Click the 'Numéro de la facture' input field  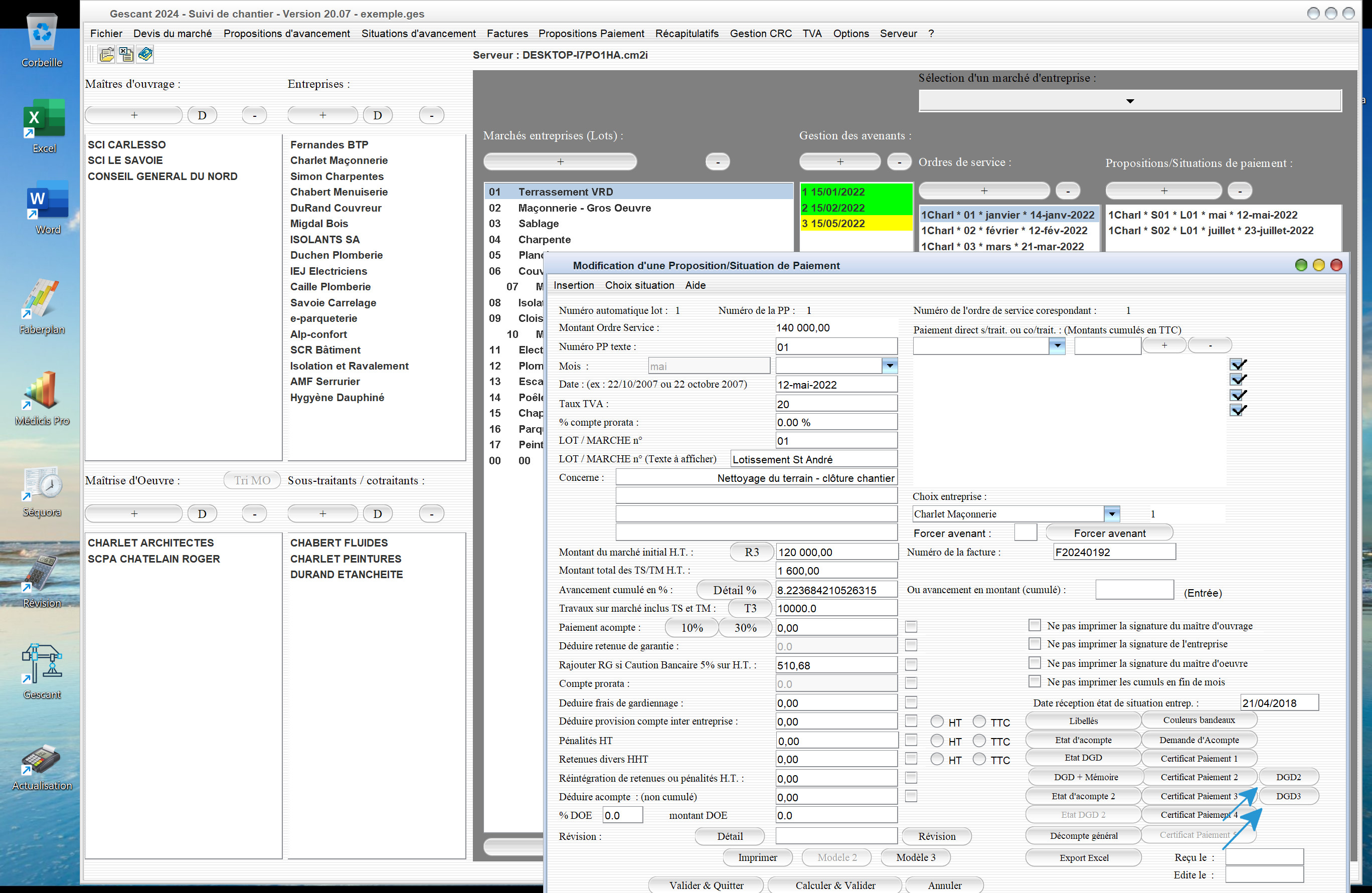tap(1114, 552)
